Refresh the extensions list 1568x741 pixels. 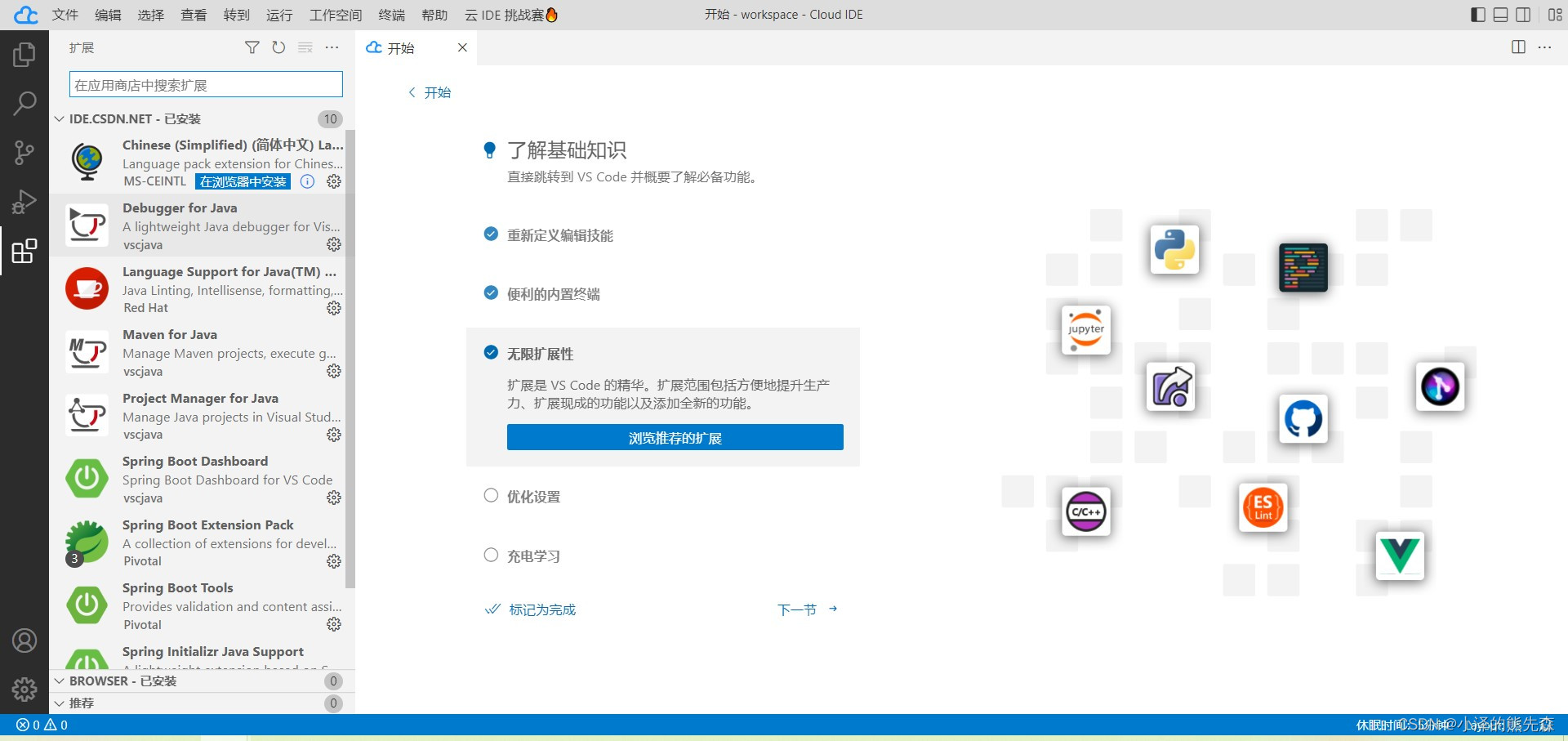pyautogui.click(x=278, y=47)
